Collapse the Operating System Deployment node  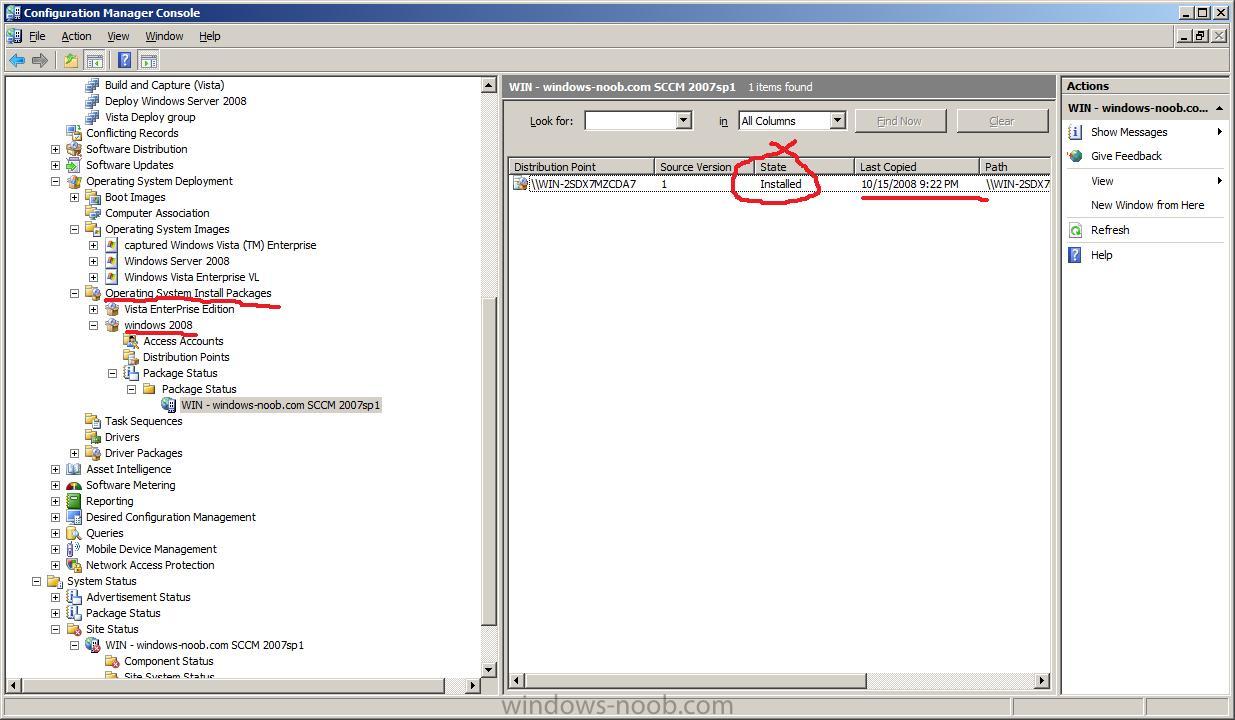(x=55, y=181)
